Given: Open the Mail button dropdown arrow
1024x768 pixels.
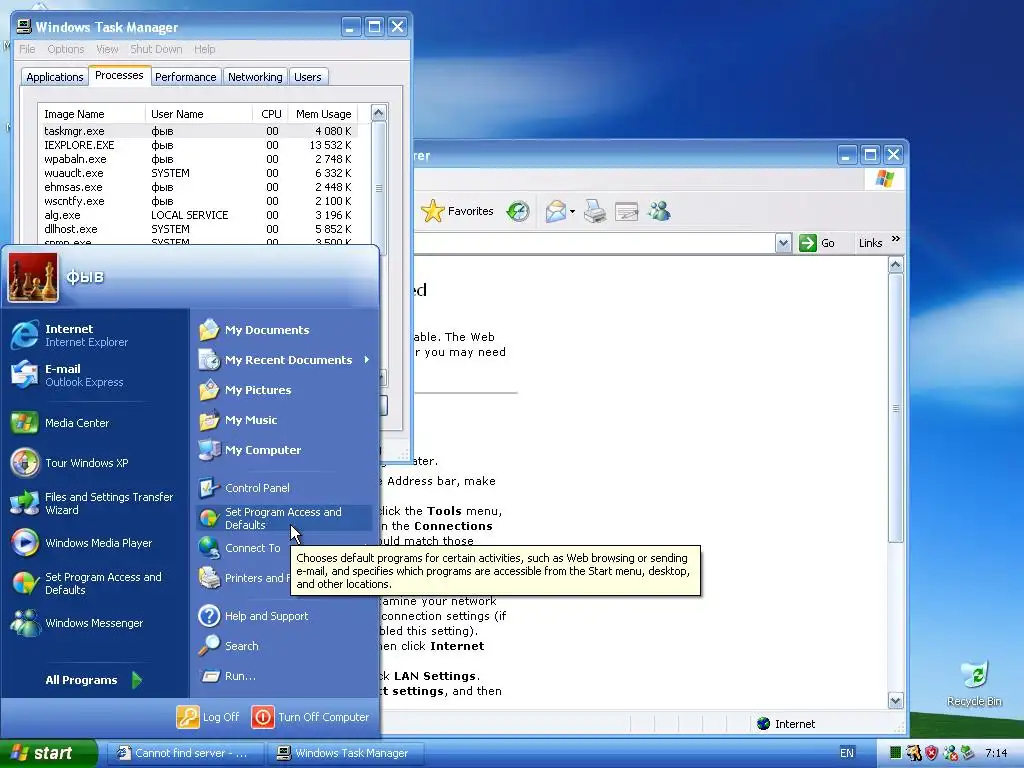Looking at the screenshot, I should tap(573, 211).
